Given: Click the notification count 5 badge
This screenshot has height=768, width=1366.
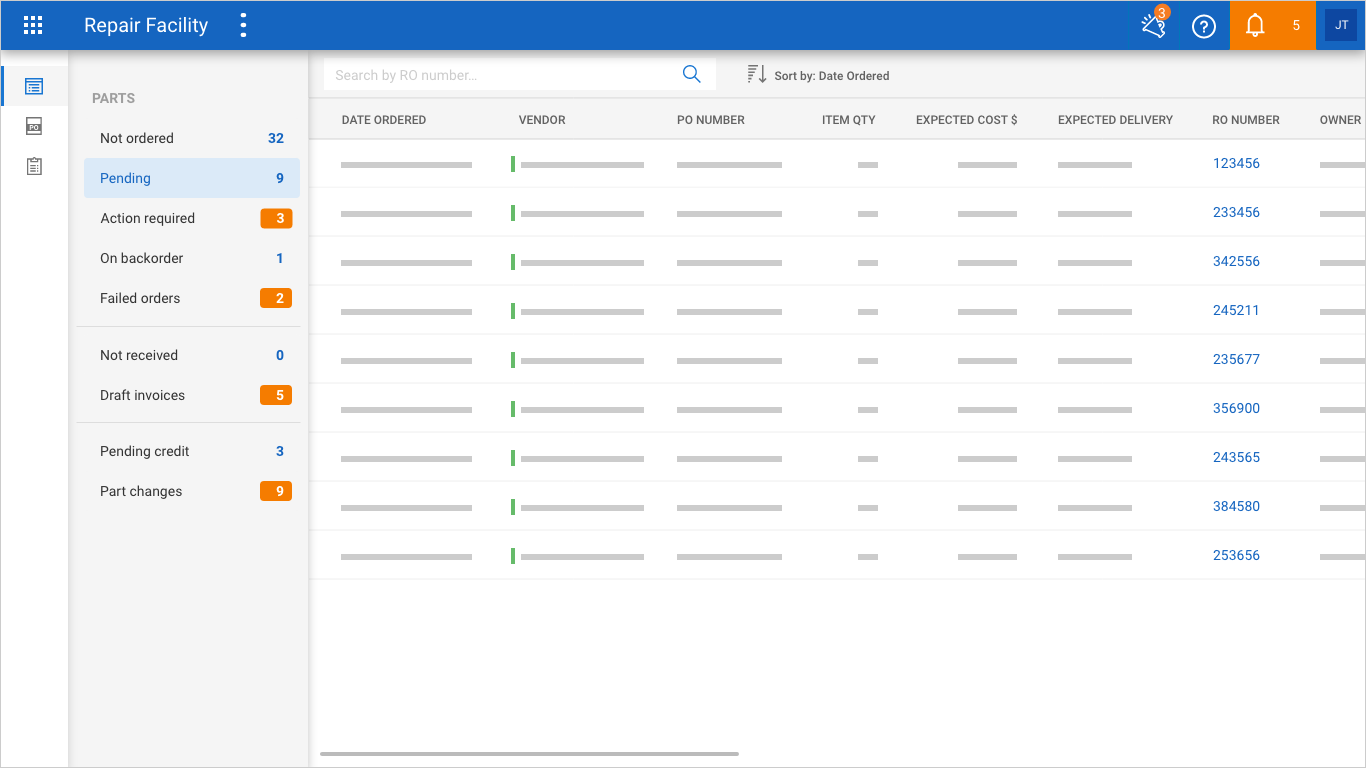Looking at the screenshot, I should [1296, 26].
